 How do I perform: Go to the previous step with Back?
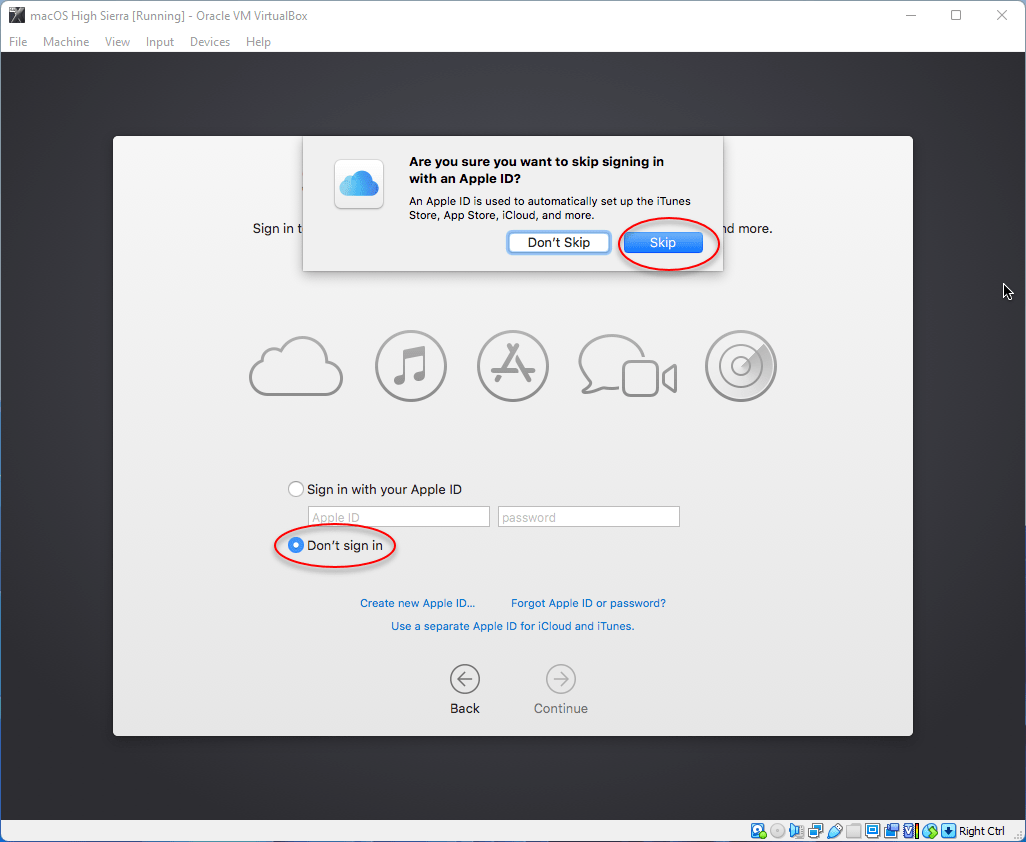tap(465, 690)
